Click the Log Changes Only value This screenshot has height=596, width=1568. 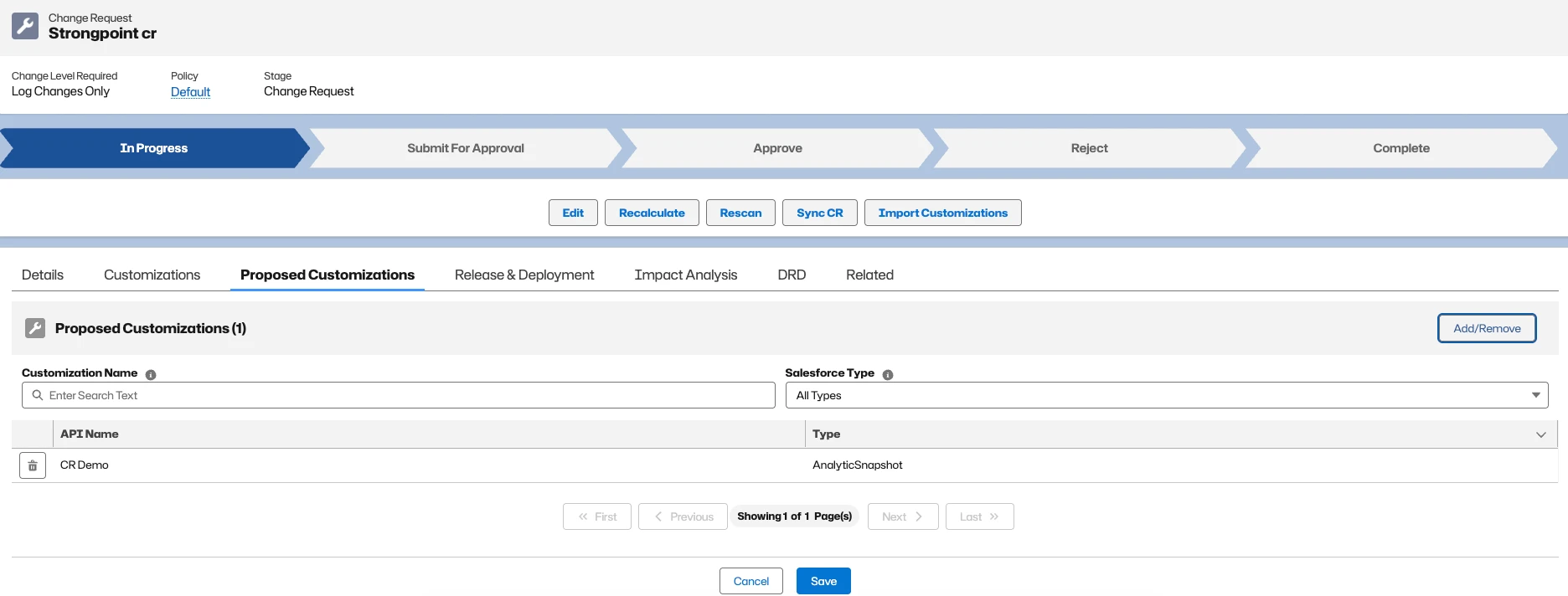(60, 91)
